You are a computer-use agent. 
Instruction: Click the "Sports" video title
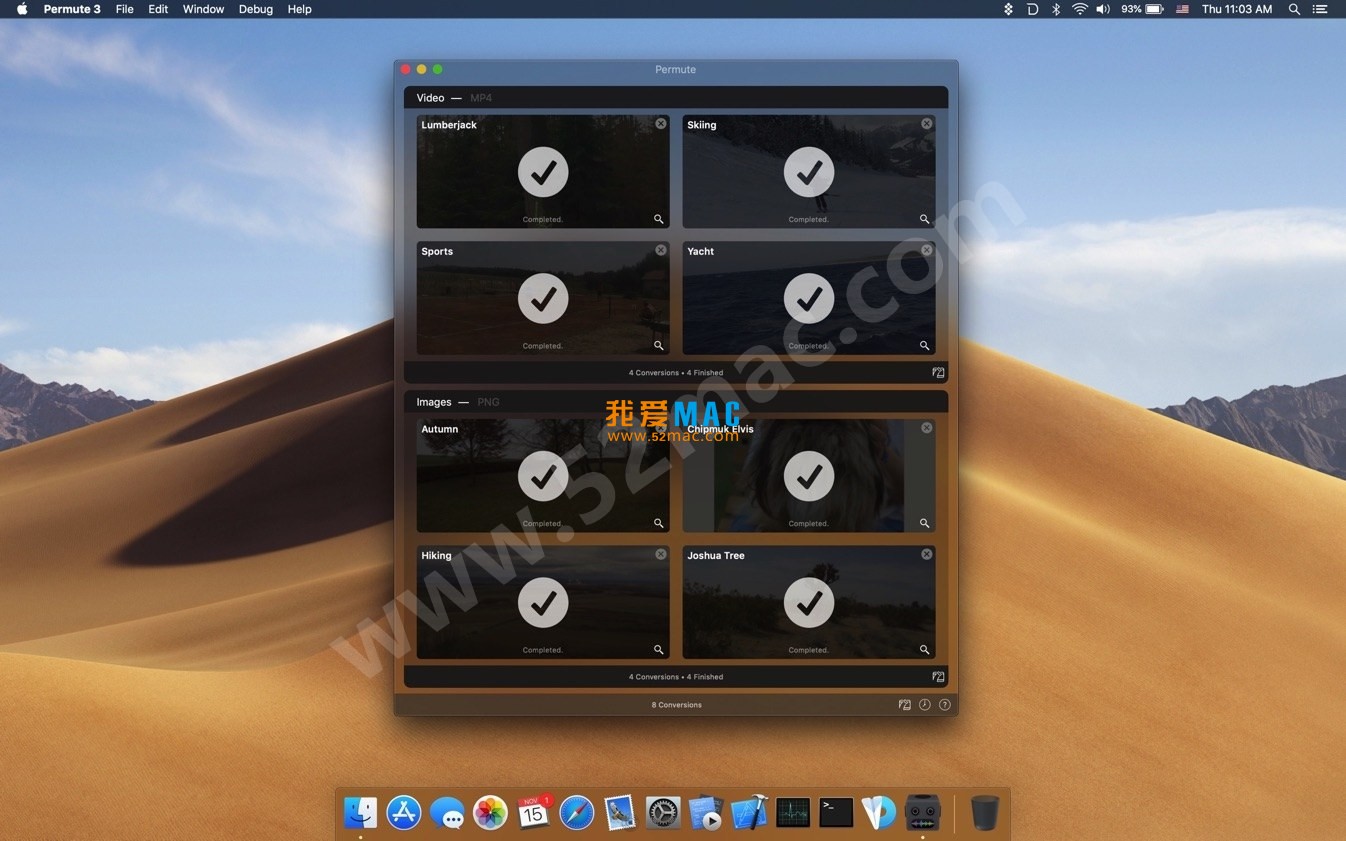click(x=437, y=251)
